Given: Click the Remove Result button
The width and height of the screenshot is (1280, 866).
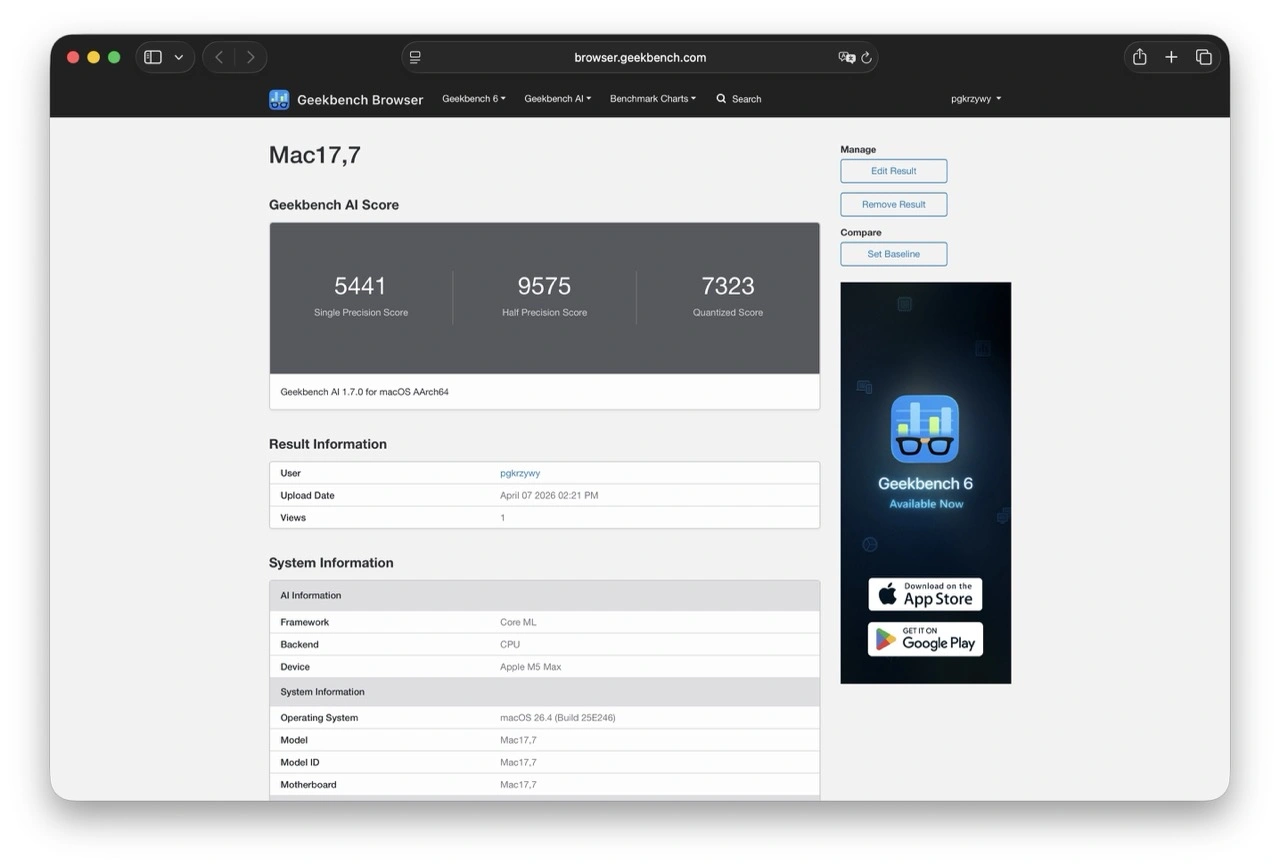Looking at the screenshot, I should tap(893, 204).
